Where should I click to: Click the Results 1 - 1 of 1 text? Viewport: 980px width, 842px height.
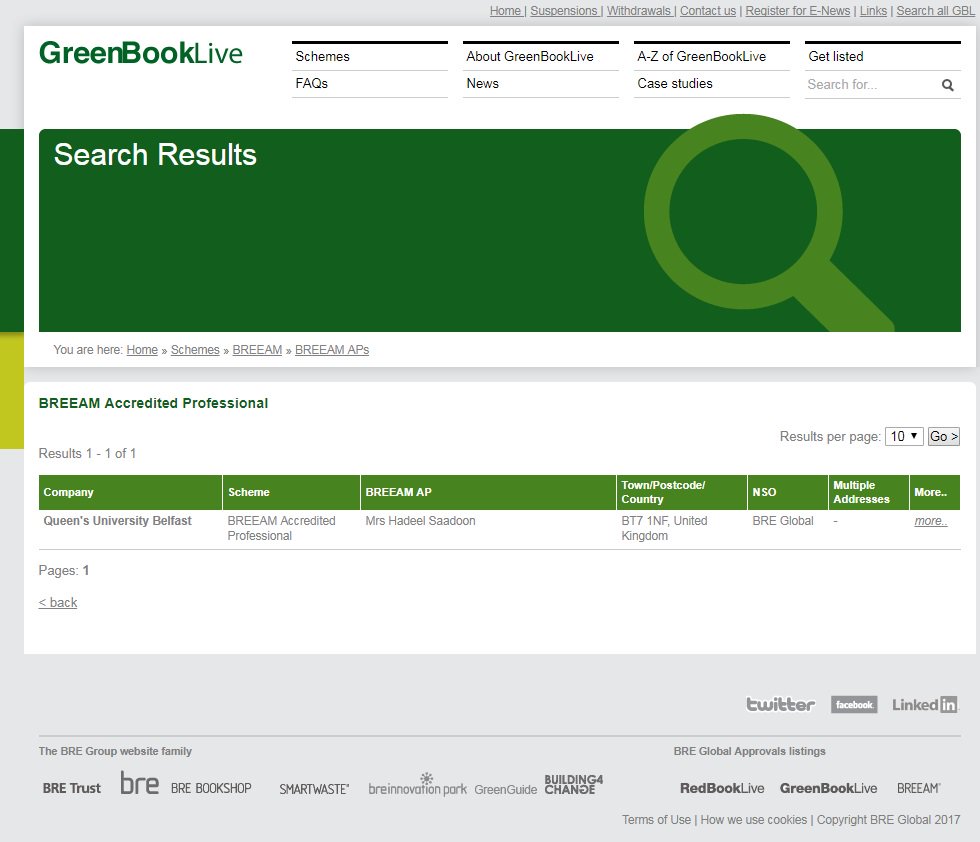87,454
